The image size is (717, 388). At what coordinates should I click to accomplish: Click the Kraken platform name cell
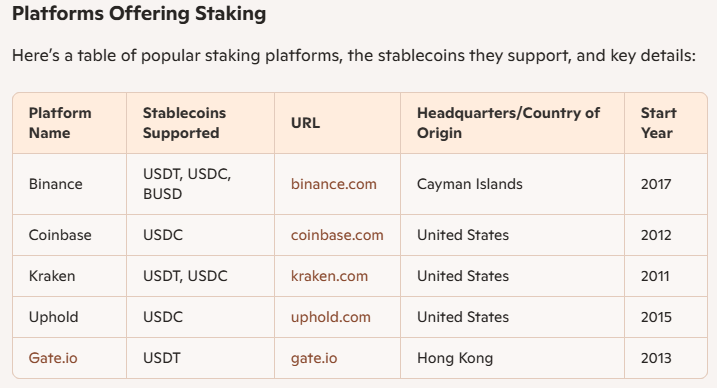[70, 276]
